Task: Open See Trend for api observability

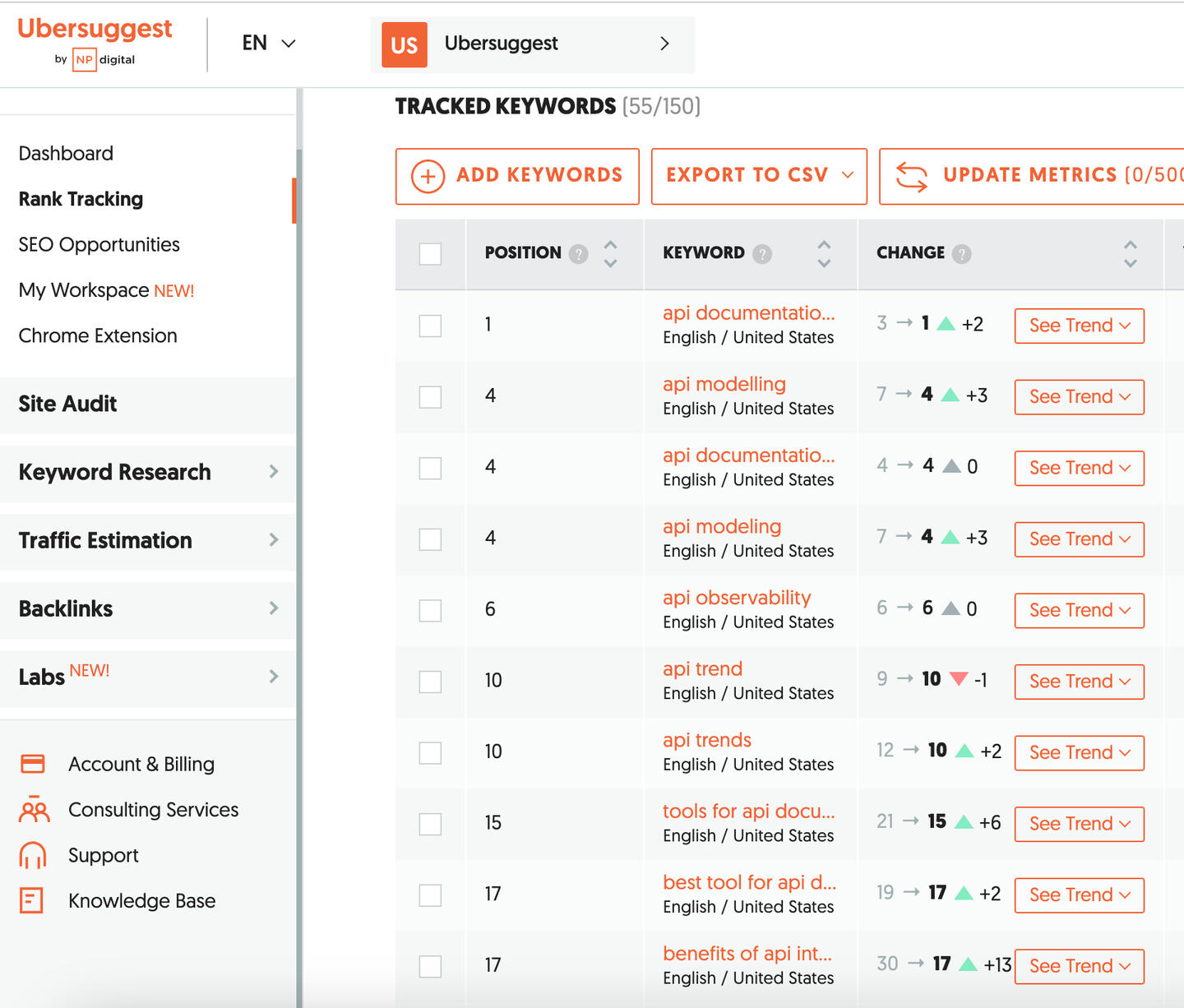Action: 1078,610
